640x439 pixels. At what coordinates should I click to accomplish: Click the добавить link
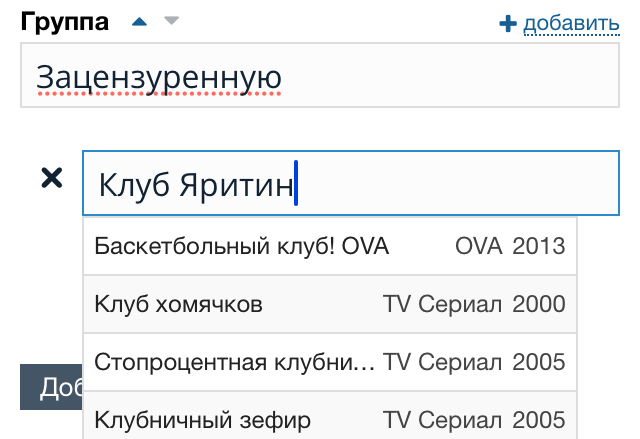pos(570,23)
